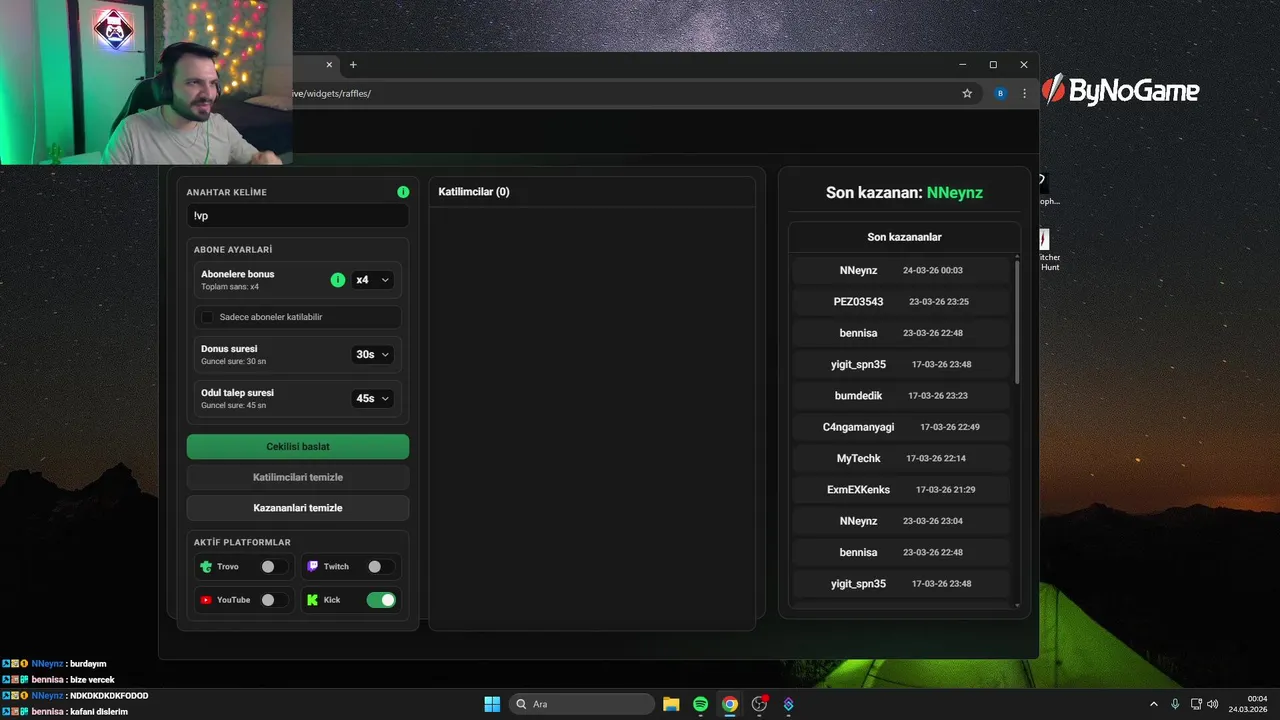The height and width of the screenshot is (720, 1280).
Task: Open the Windows Start menu
Action: [492, 704]
